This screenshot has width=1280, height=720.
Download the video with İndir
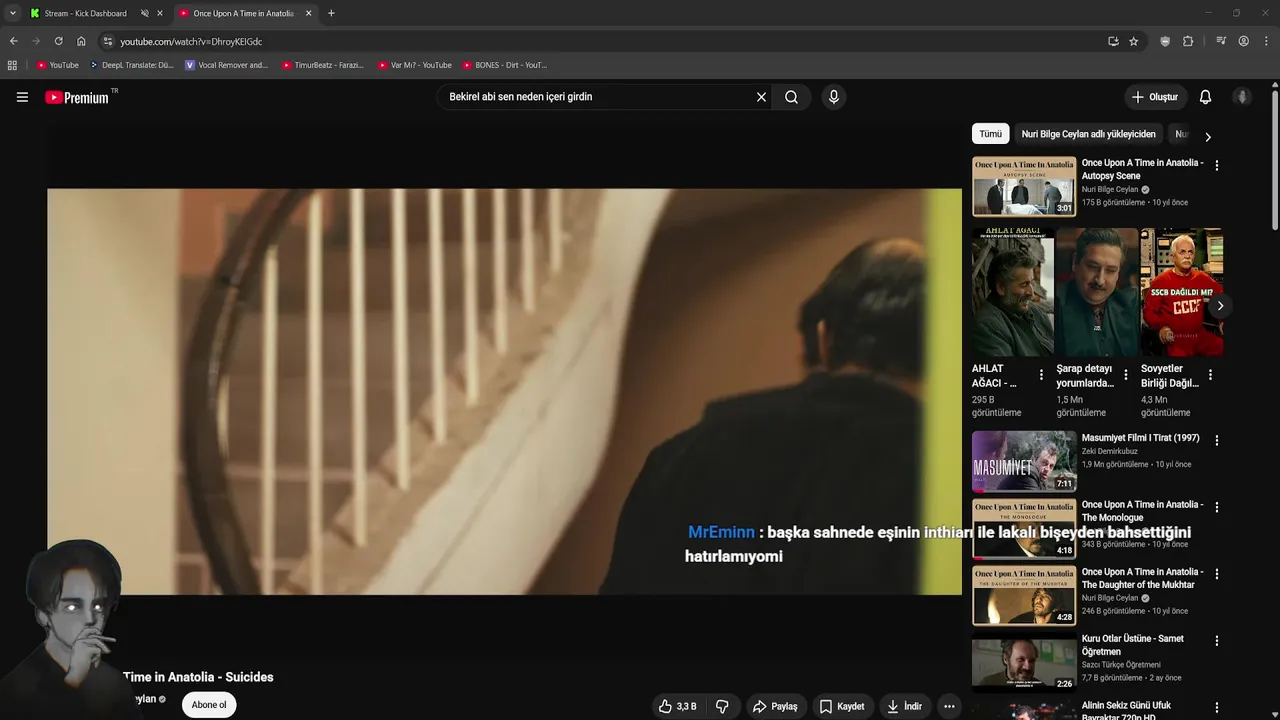coord(904,706)
